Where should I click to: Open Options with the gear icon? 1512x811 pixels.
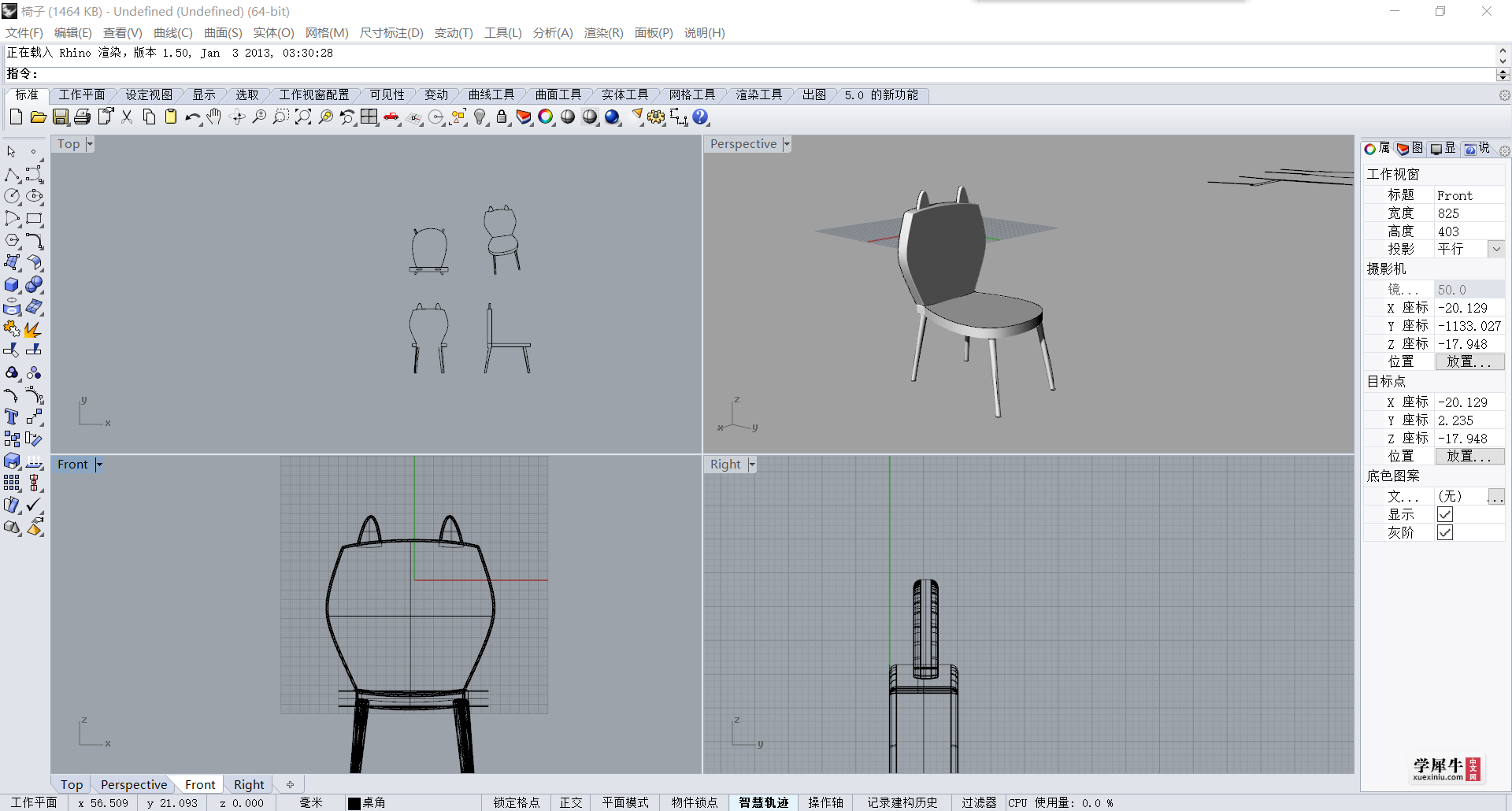coord(656,117)
